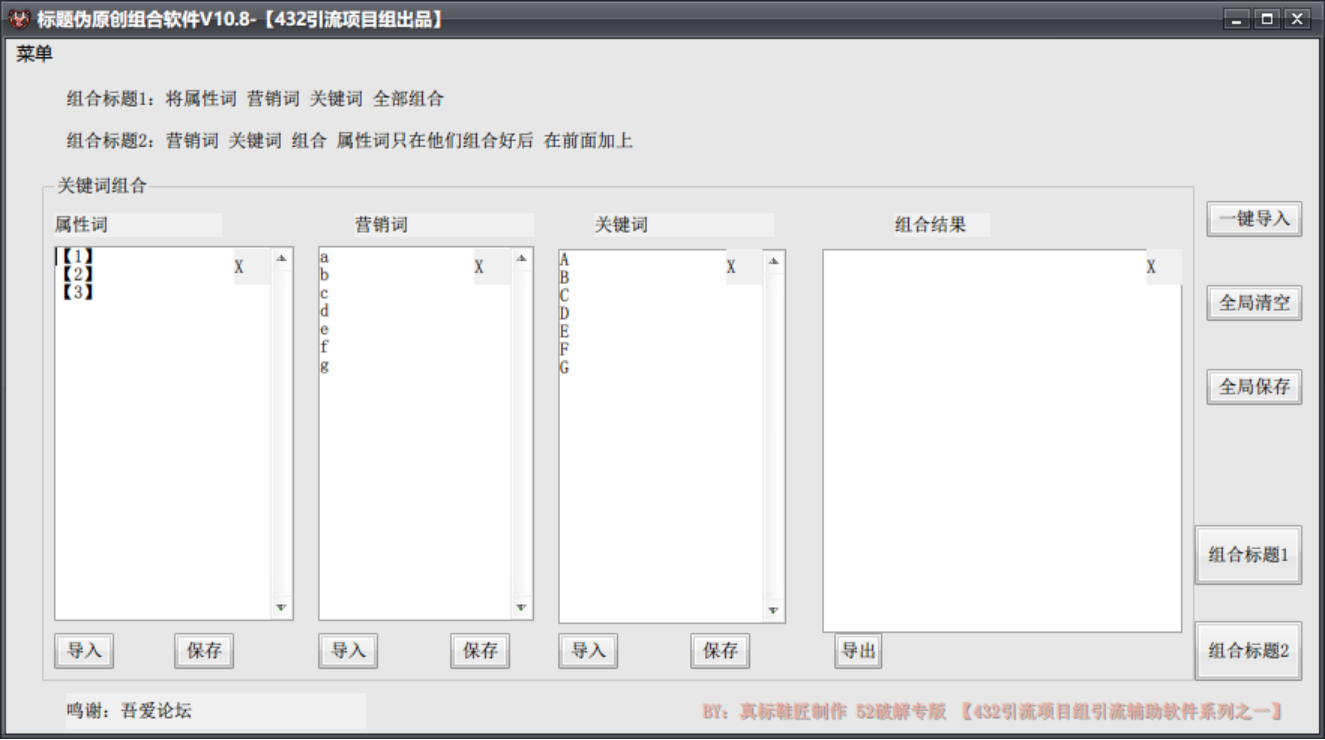Export results using the 导出 button
1325x740 pixels.
(x=858, y=650)
